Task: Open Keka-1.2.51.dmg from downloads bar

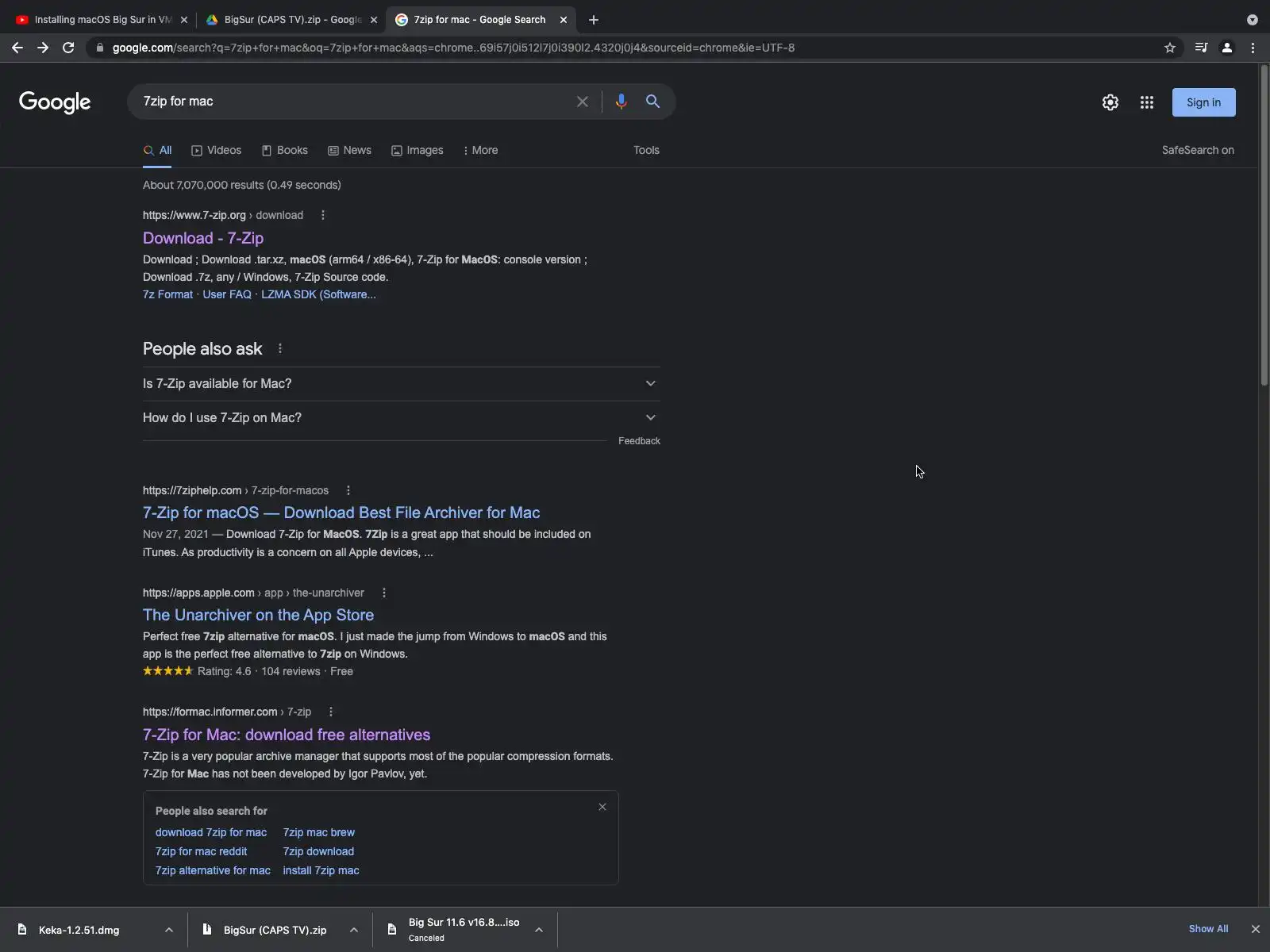Action: pos(79,930)
